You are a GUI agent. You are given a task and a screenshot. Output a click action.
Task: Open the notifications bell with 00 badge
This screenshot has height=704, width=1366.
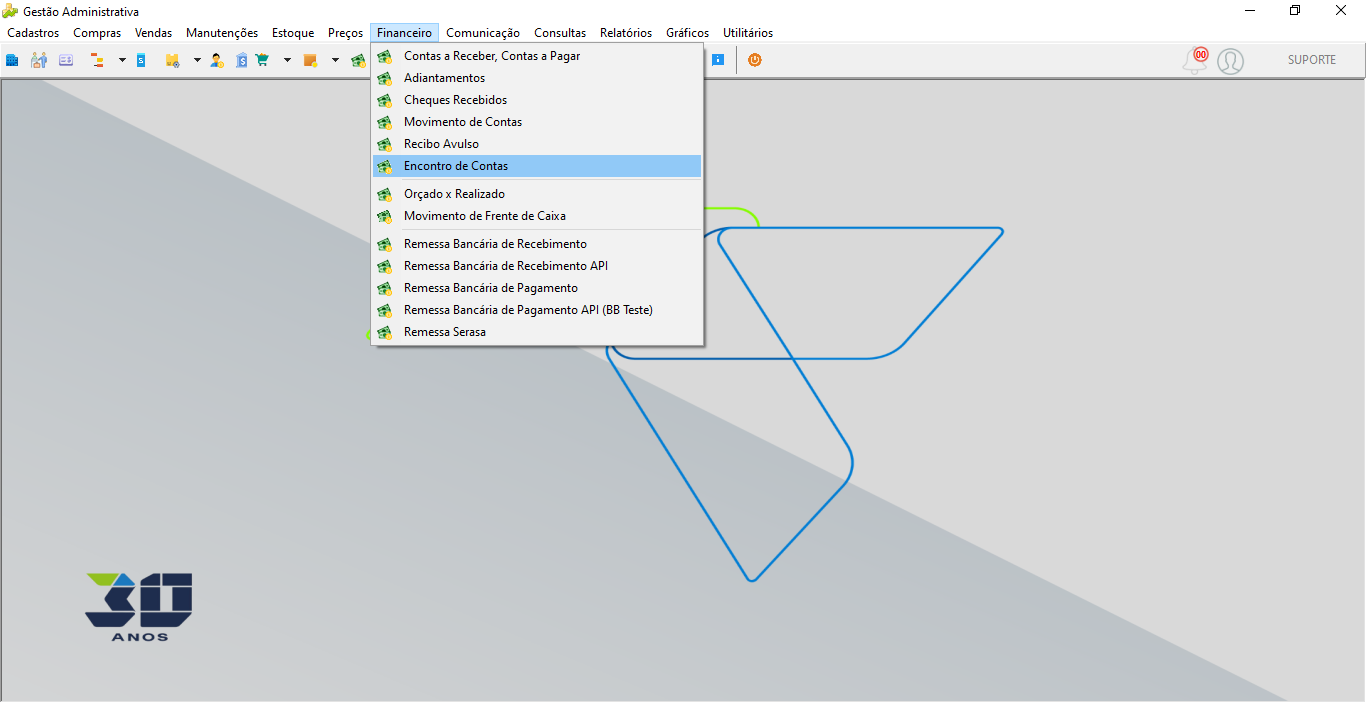1195,60
